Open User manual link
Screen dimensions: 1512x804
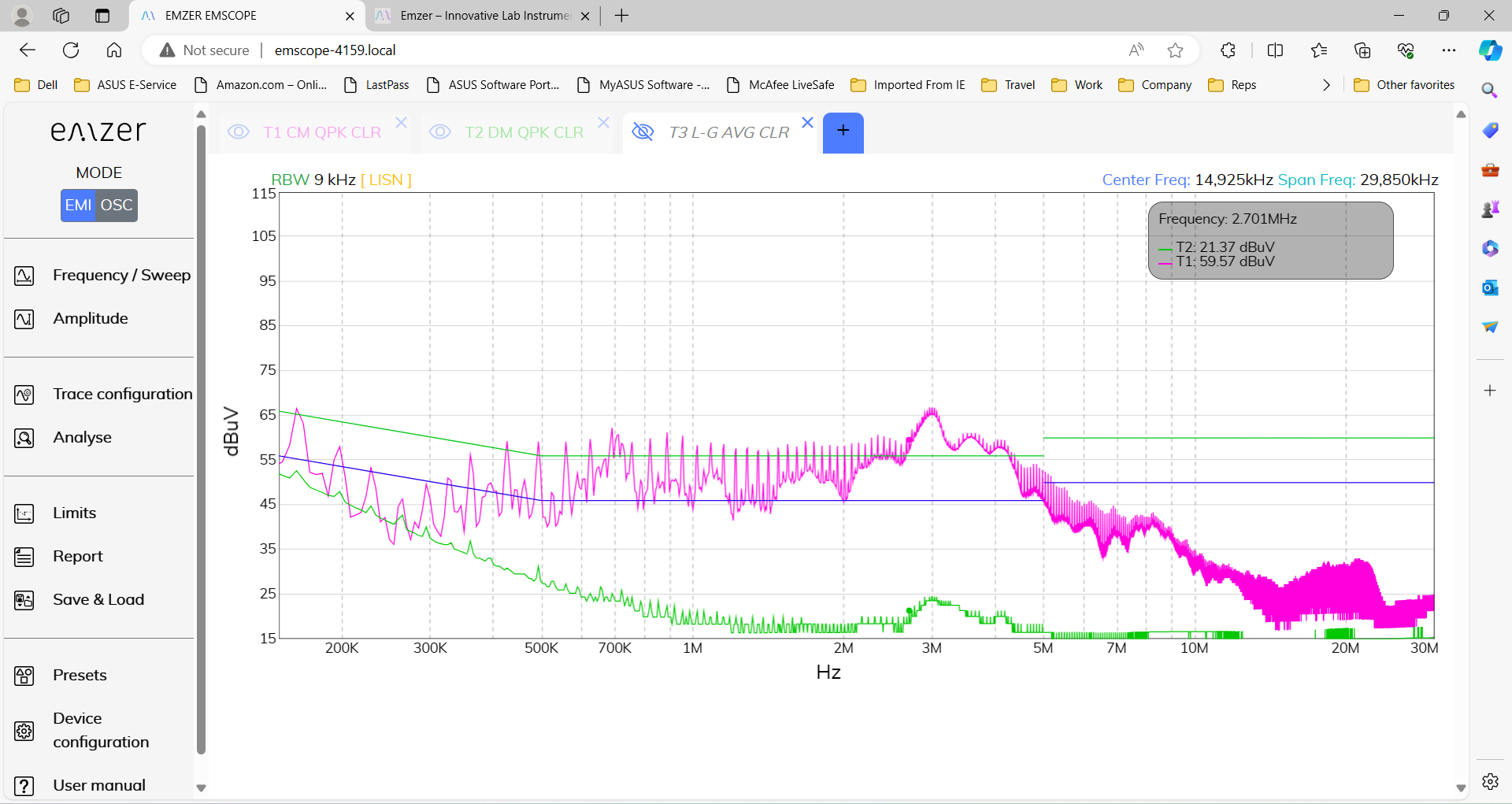[x=99, y=786]
